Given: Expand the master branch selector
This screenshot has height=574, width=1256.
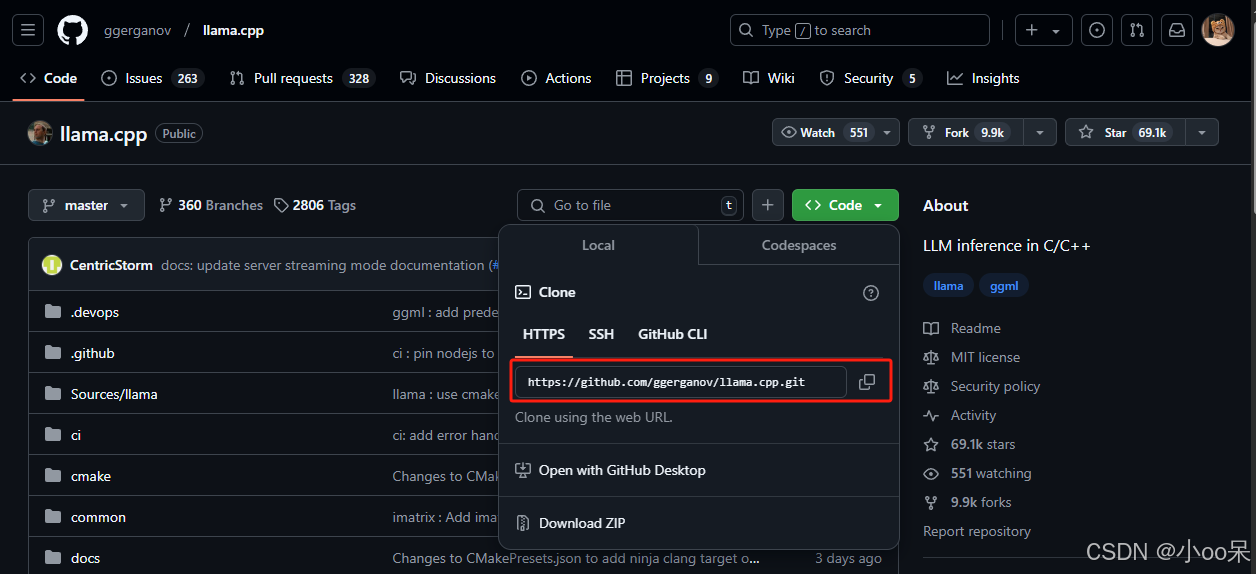Looking at the screenshot, I should click(86, 205).
